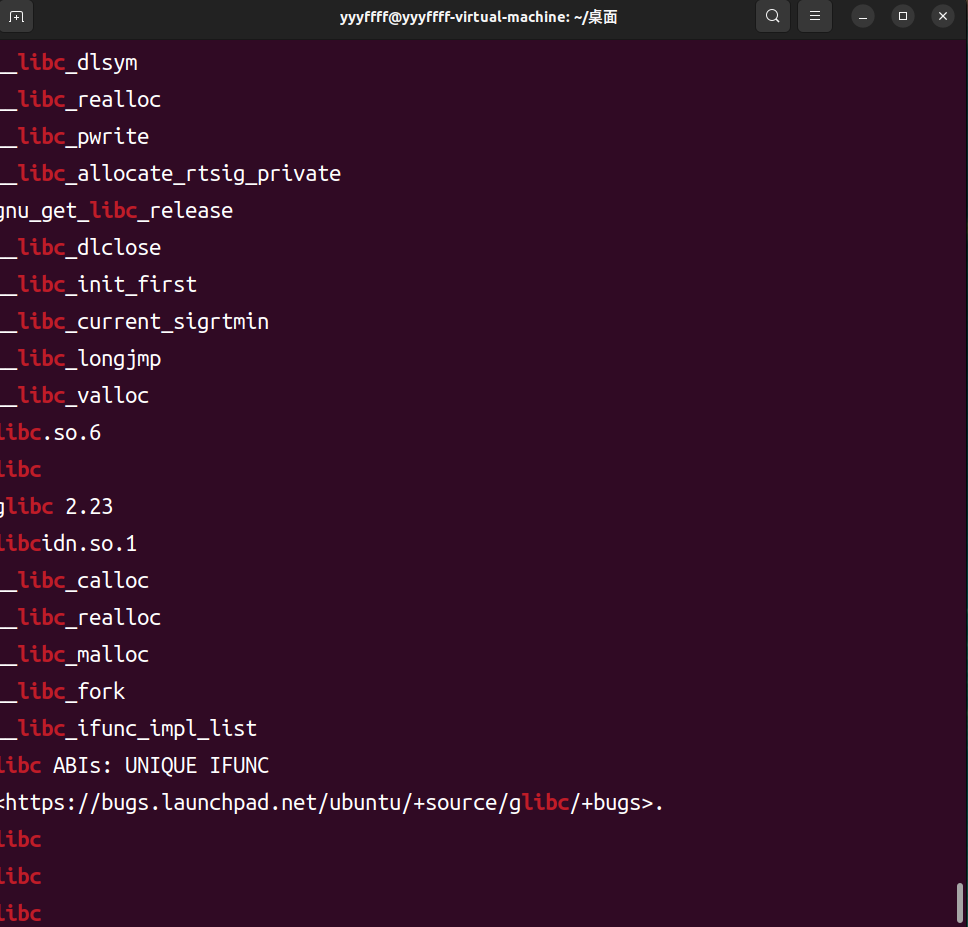Click the search magnifier icon

772,16
